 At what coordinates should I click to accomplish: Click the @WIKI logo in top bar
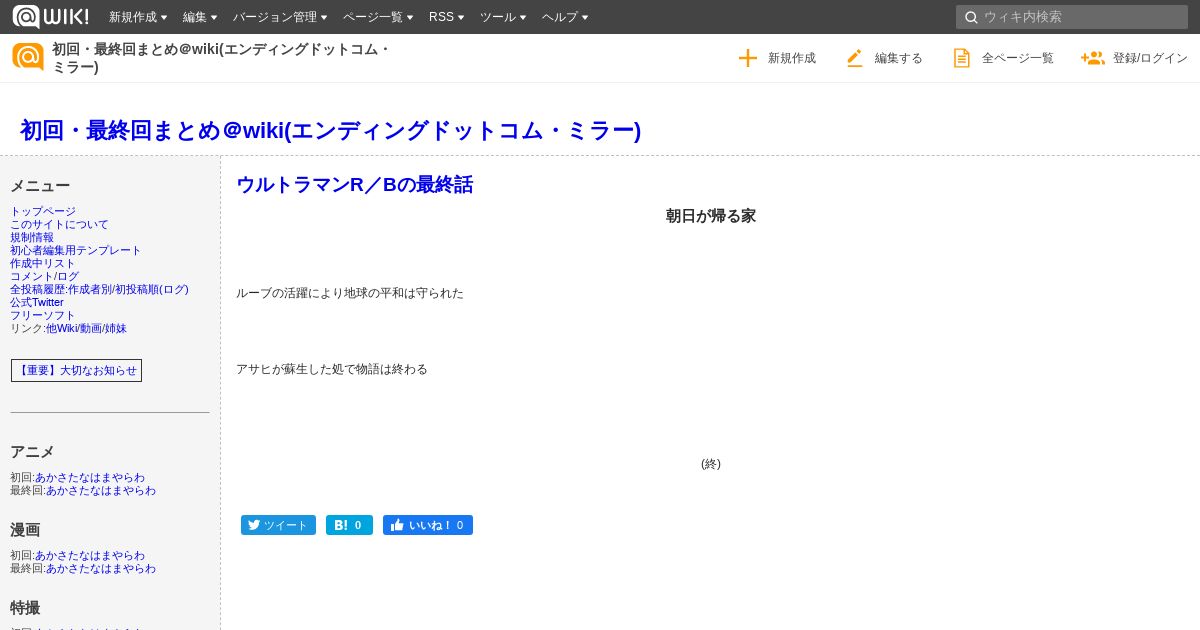click(50, 16)
